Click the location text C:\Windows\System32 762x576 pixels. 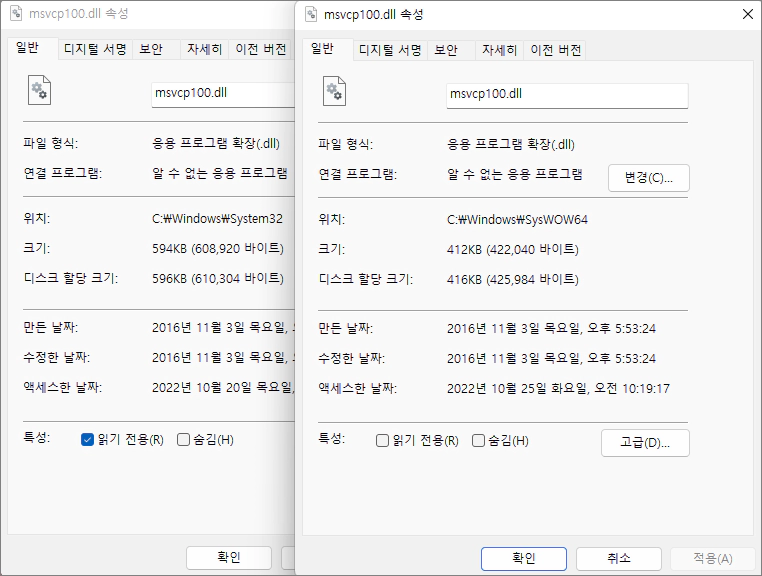click(217, 219)
